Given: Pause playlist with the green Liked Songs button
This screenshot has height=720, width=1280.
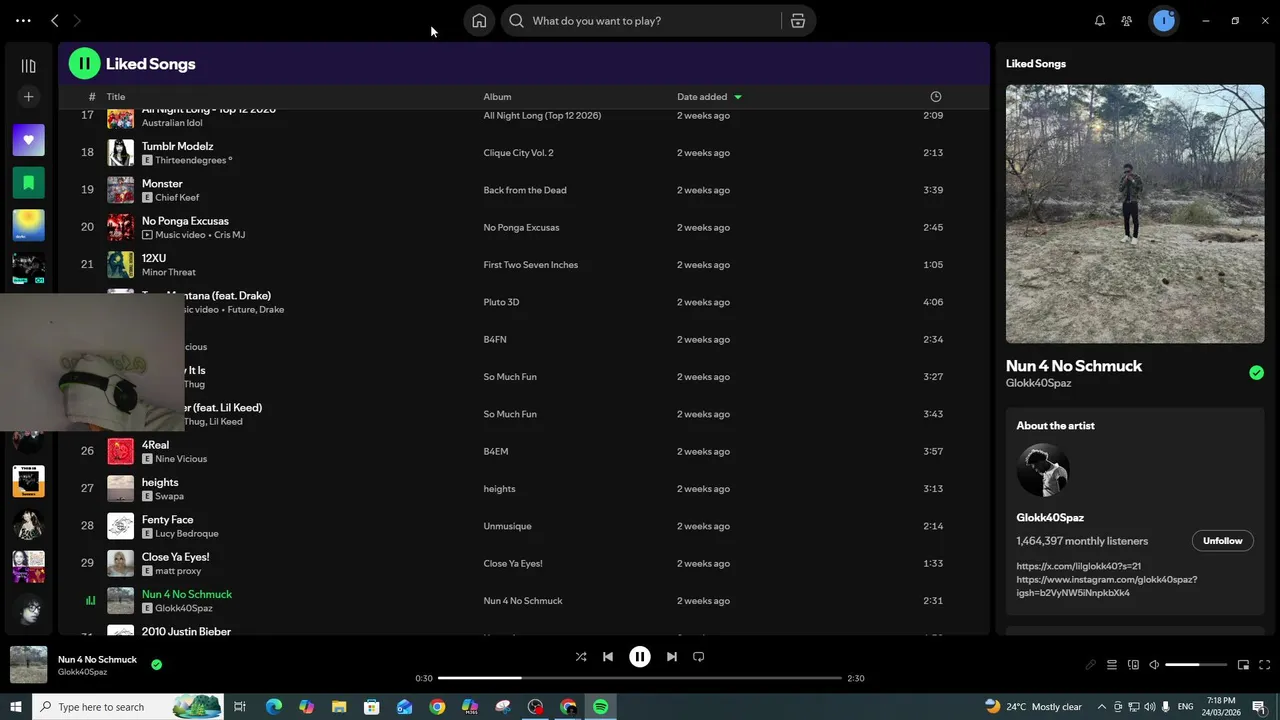Looking at the screenshot, I should (84, 63).
